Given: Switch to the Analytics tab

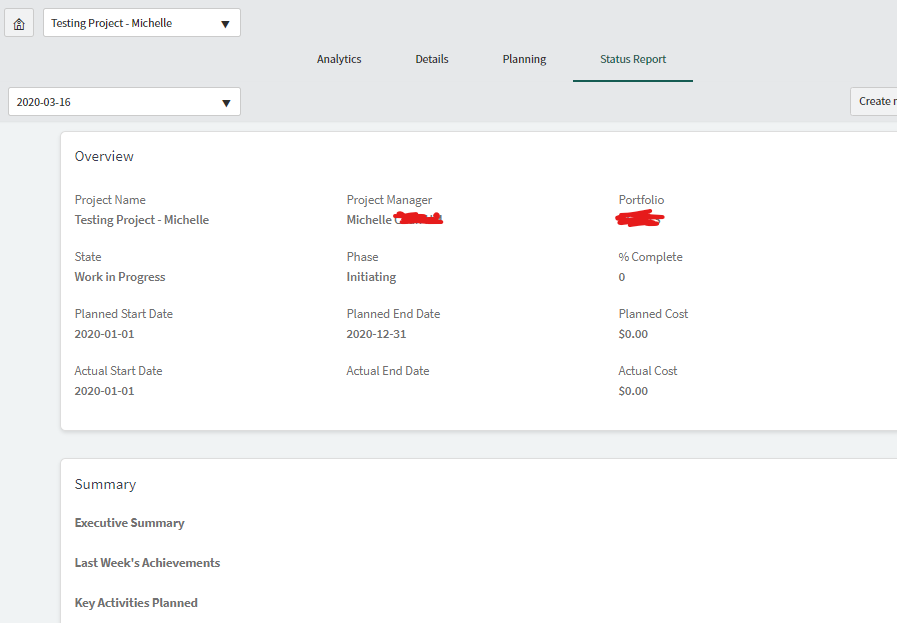Looking at the screenshot, I should pyautogui.click(x=338, y=59).
